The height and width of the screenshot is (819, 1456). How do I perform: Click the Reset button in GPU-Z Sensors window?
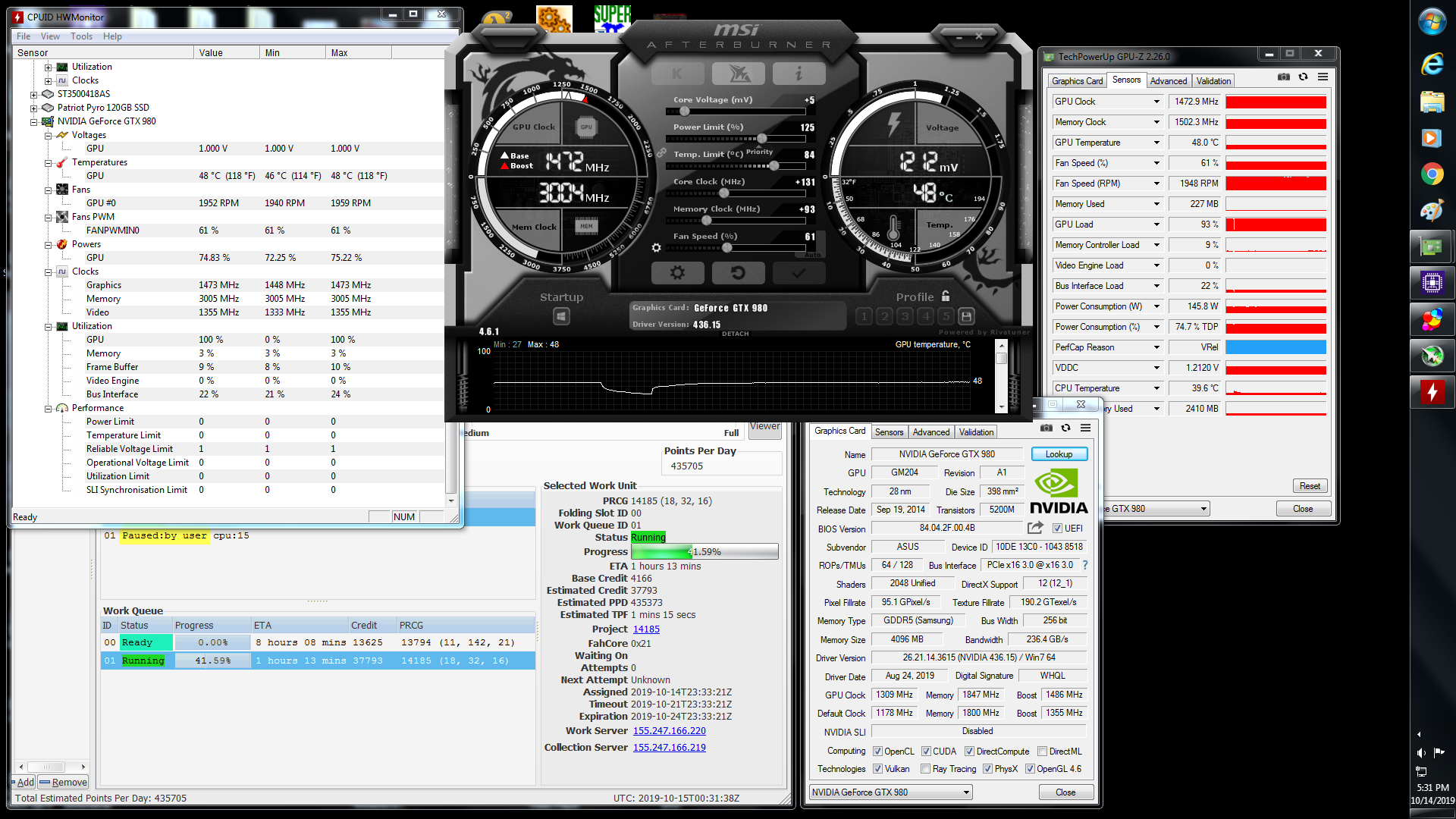tap(1310, 486)
